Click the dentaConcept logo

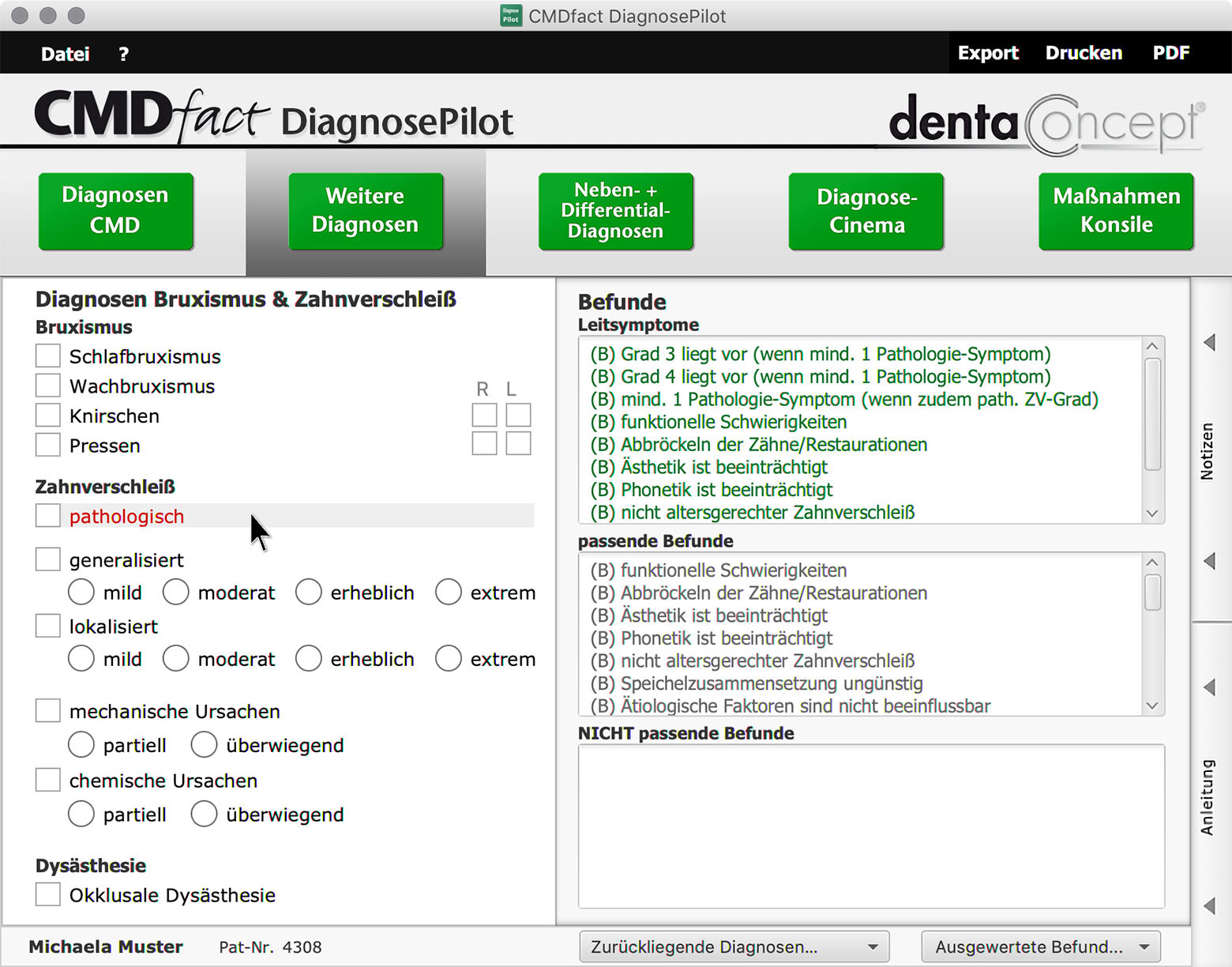coord(1046,124)
